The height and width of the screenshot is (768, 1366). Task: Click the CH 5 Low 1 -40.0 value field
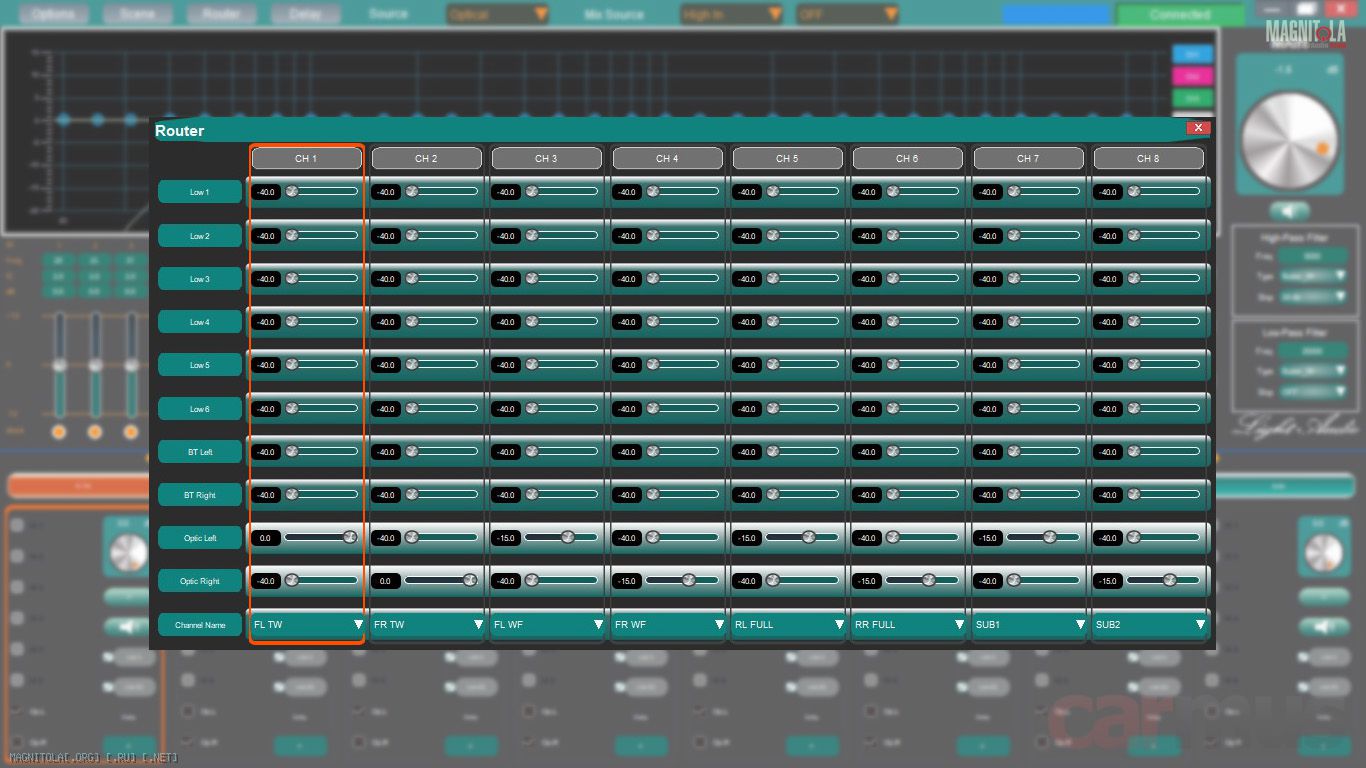click(747, 192)
